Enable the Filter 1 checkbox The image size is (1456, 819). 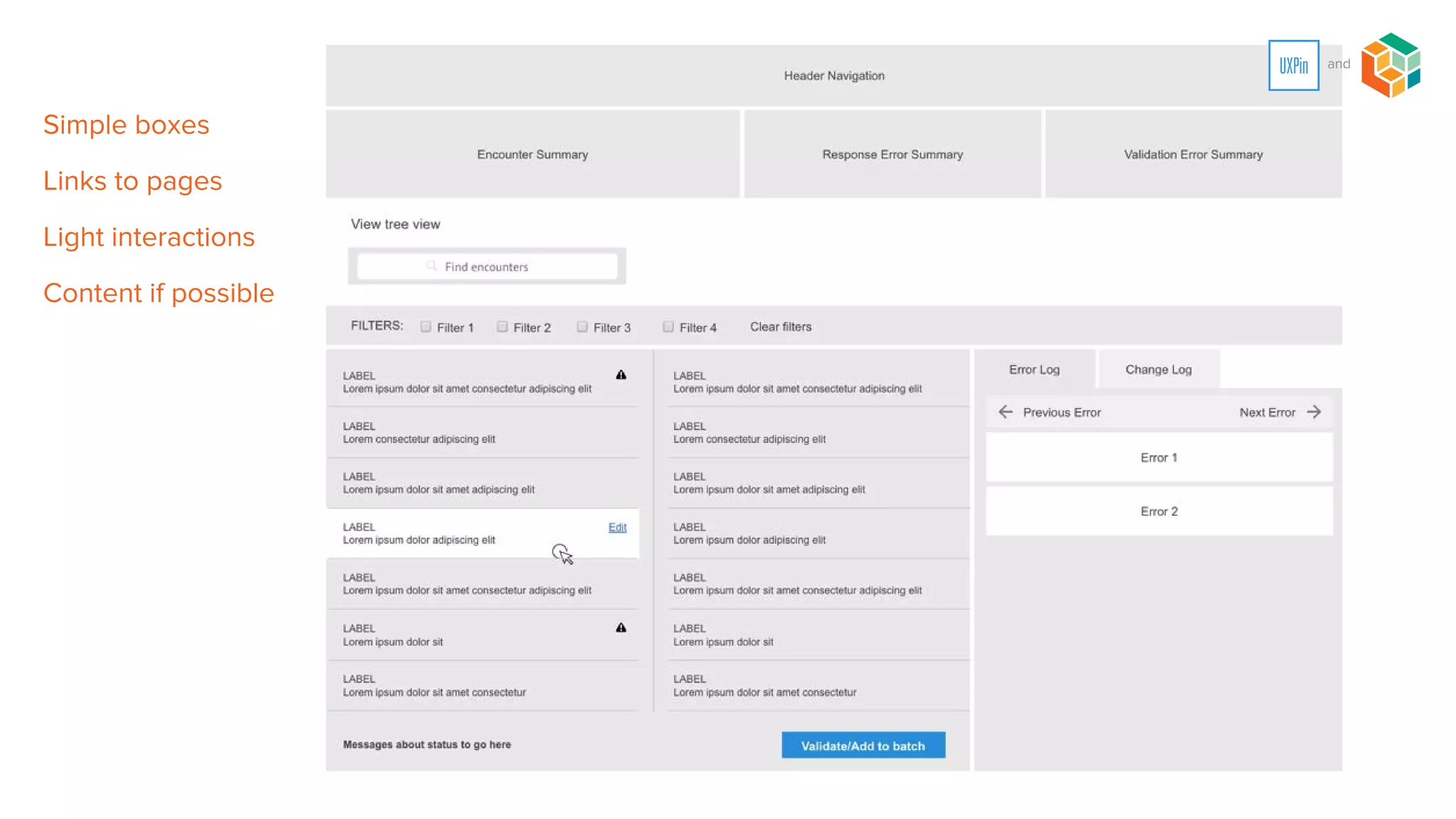[426, 327]
